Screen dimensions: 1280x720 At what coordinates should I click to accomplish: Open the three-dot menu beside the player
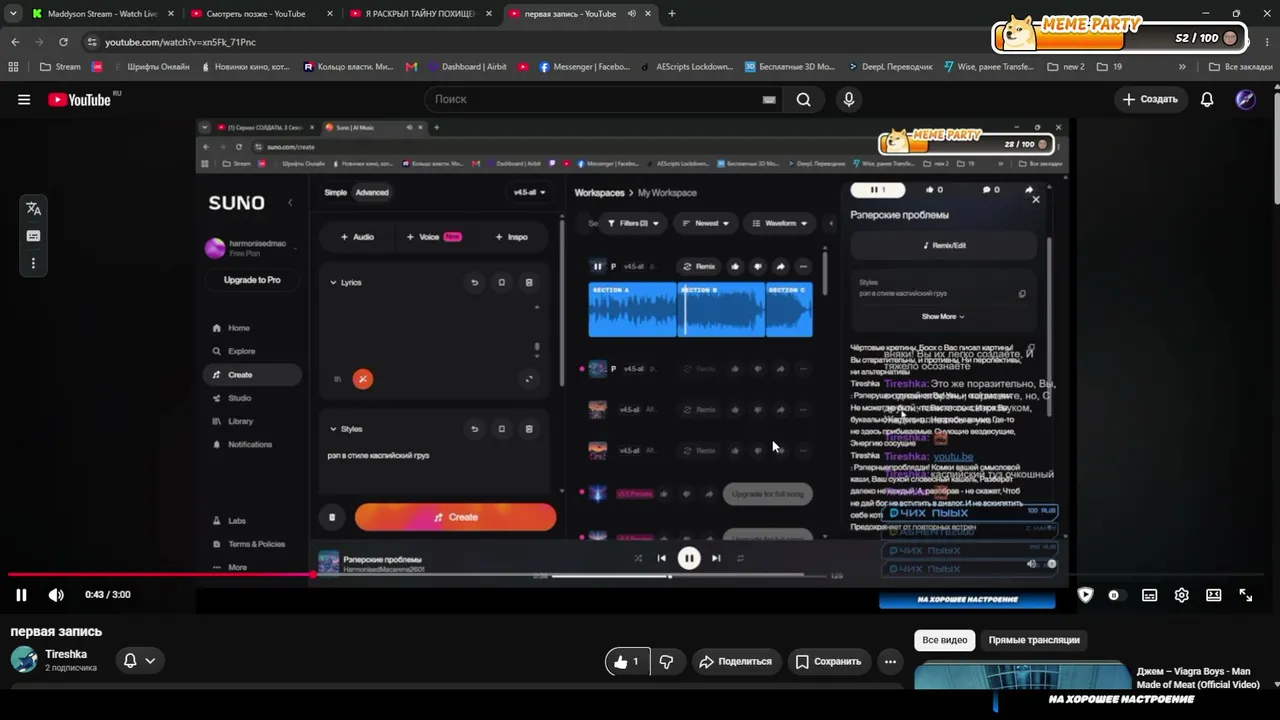click(33, 263)
